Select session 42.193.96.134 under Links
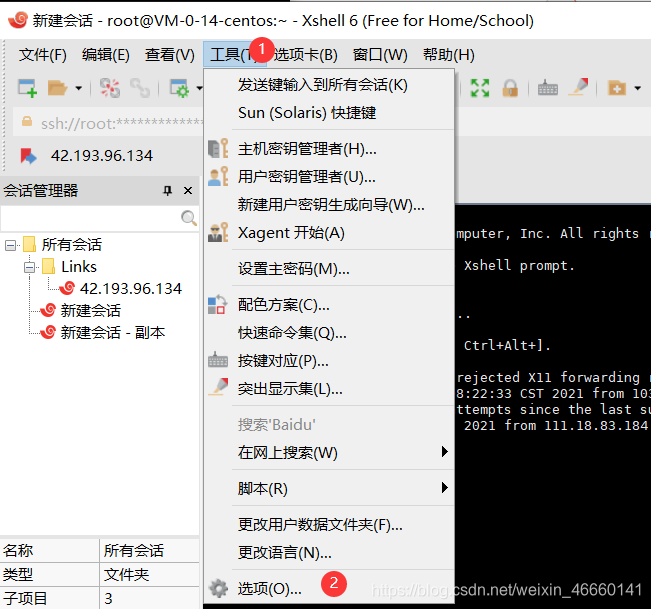 coord(131,289)
